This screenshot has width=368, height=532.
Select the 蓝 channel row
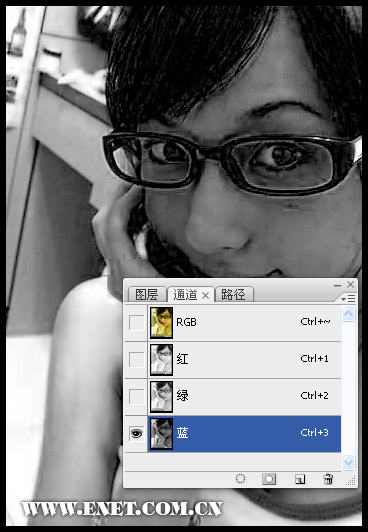244,434
